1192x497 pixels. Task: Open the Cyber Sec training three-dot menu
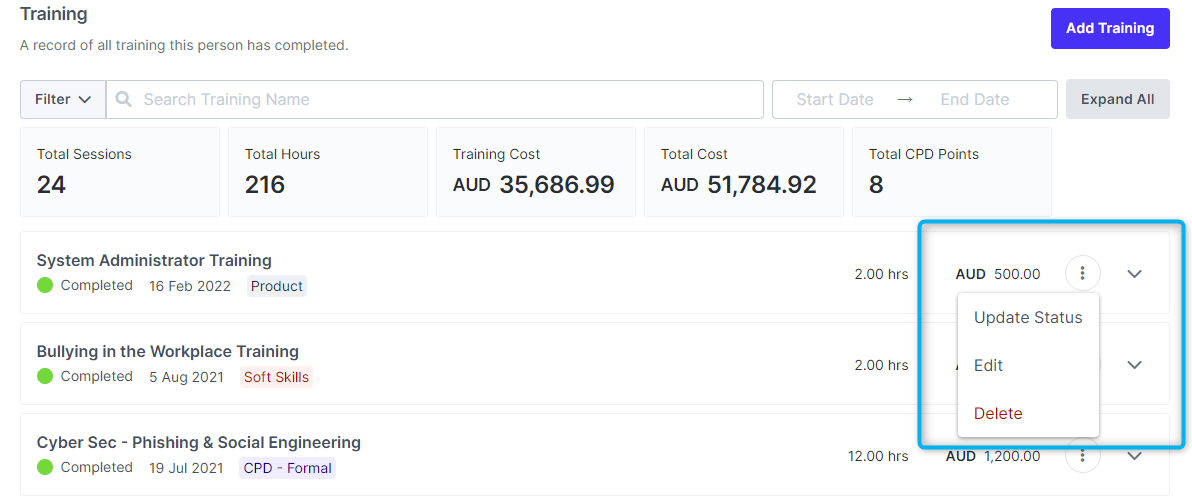(1082, 456)
